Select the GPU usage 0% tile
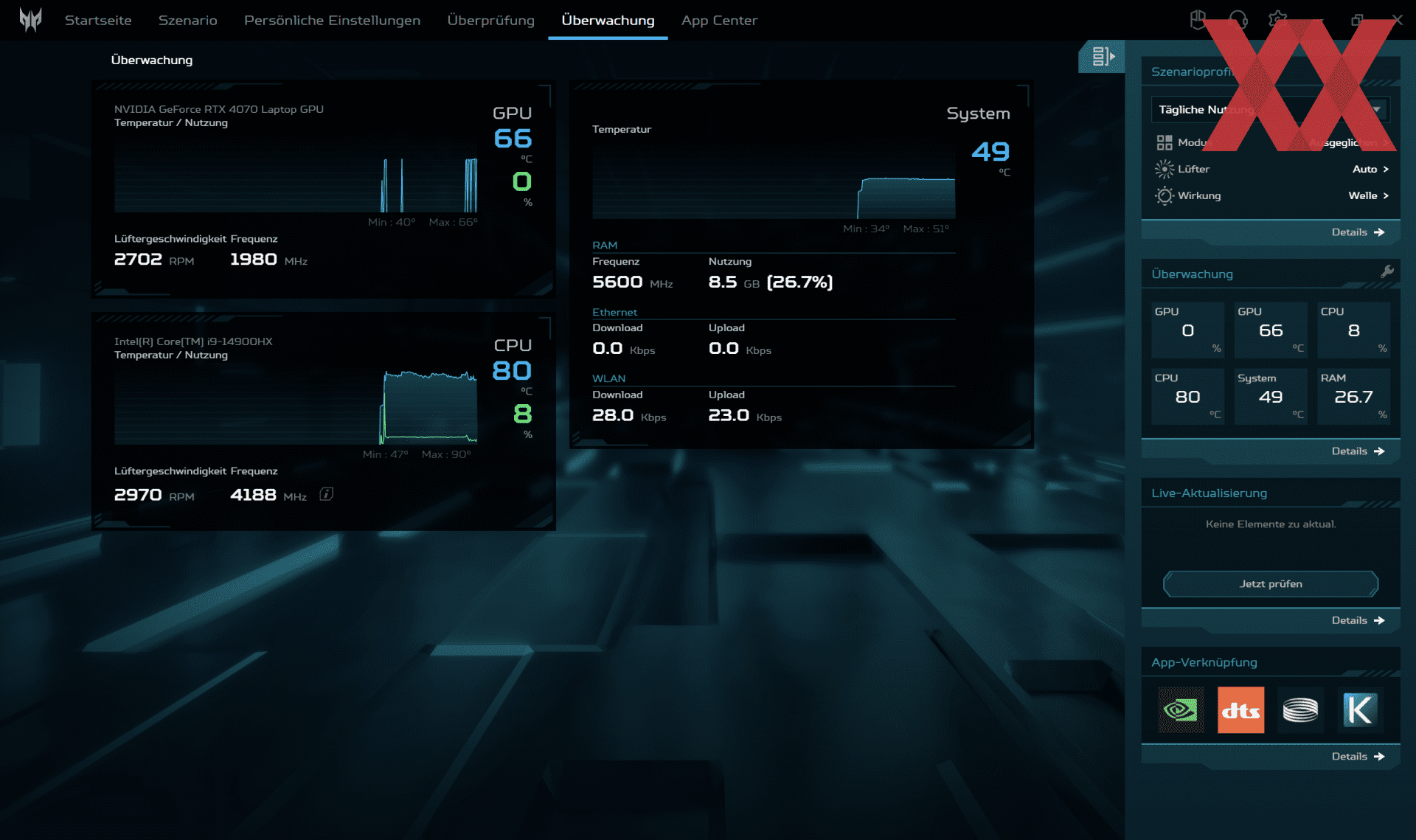The width and height of the screenshot is (1416, 840). 1187,330
